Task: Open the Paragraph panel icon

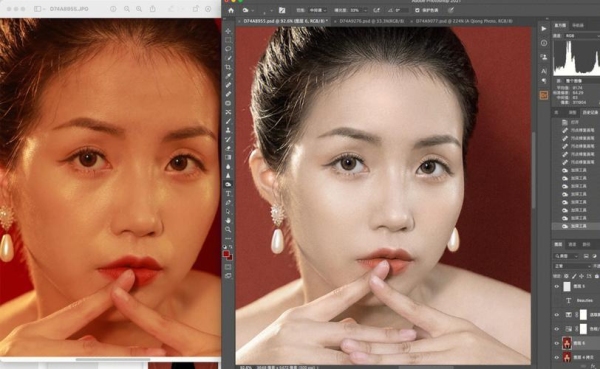Action: (544, 81)
